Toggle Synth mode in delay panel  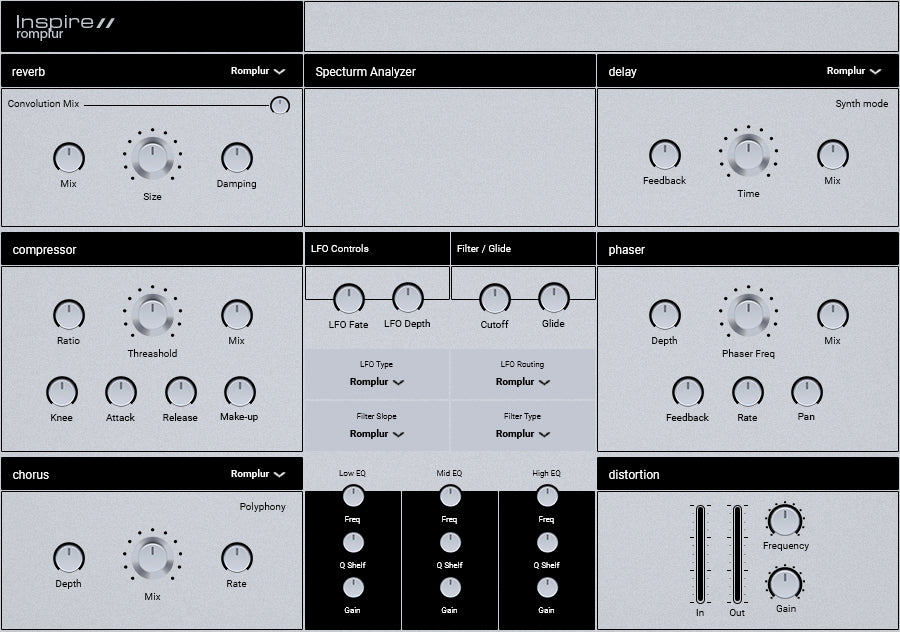pos(862,104)
